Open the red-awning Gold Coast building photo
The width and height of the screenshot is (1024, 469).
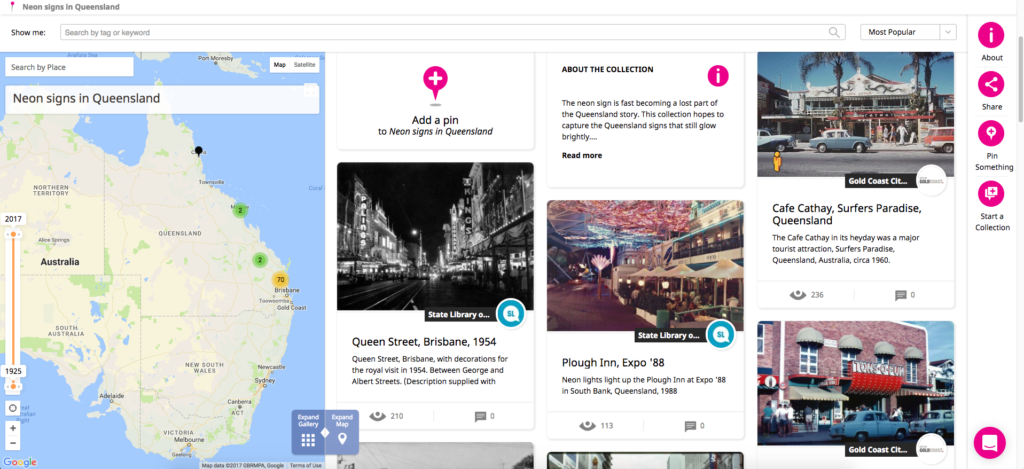[856, 383]
